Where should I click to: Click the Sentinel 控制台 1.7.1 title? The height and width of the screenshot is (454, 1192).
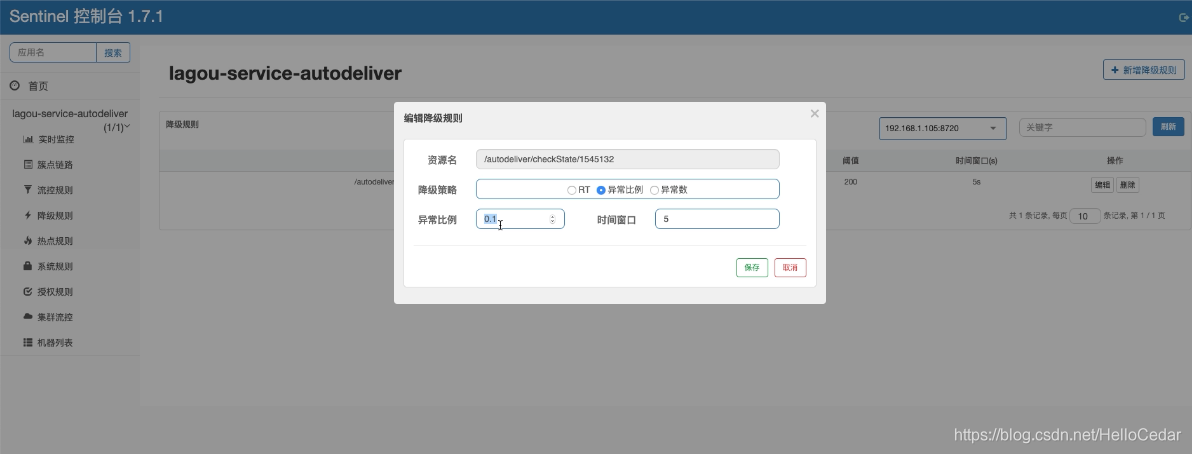(x=86, y=17)
